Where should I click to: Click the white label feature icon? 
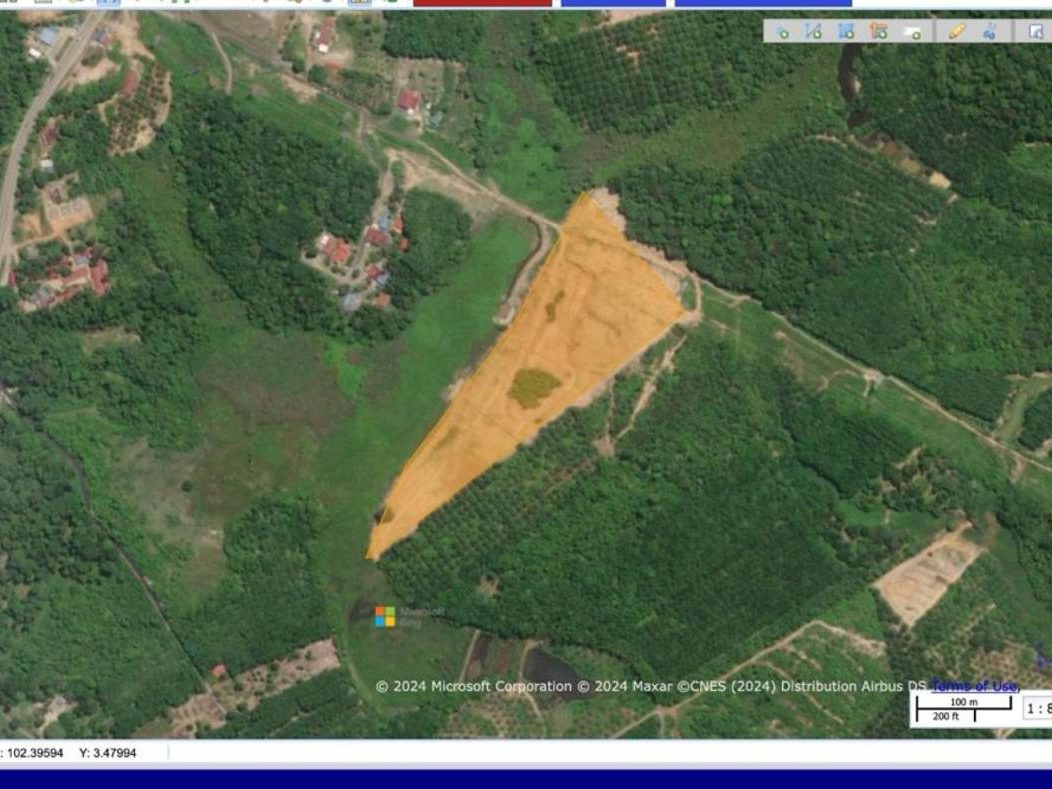912,32
